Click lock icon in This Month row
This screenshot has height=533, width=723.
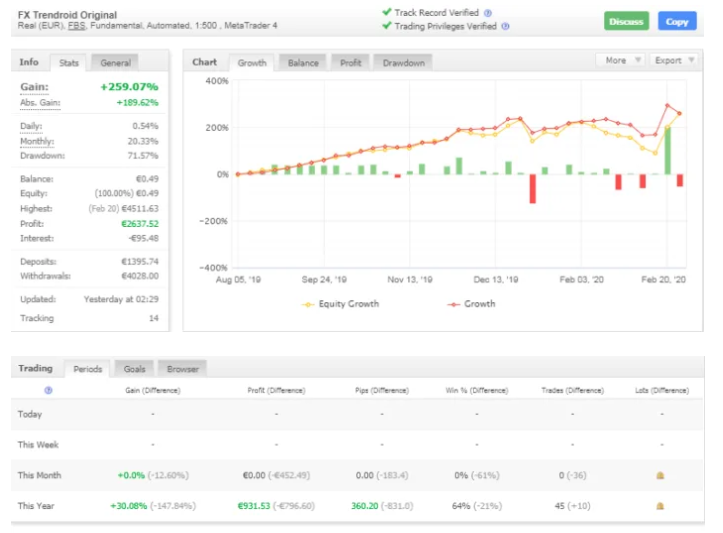click(661, 475)
